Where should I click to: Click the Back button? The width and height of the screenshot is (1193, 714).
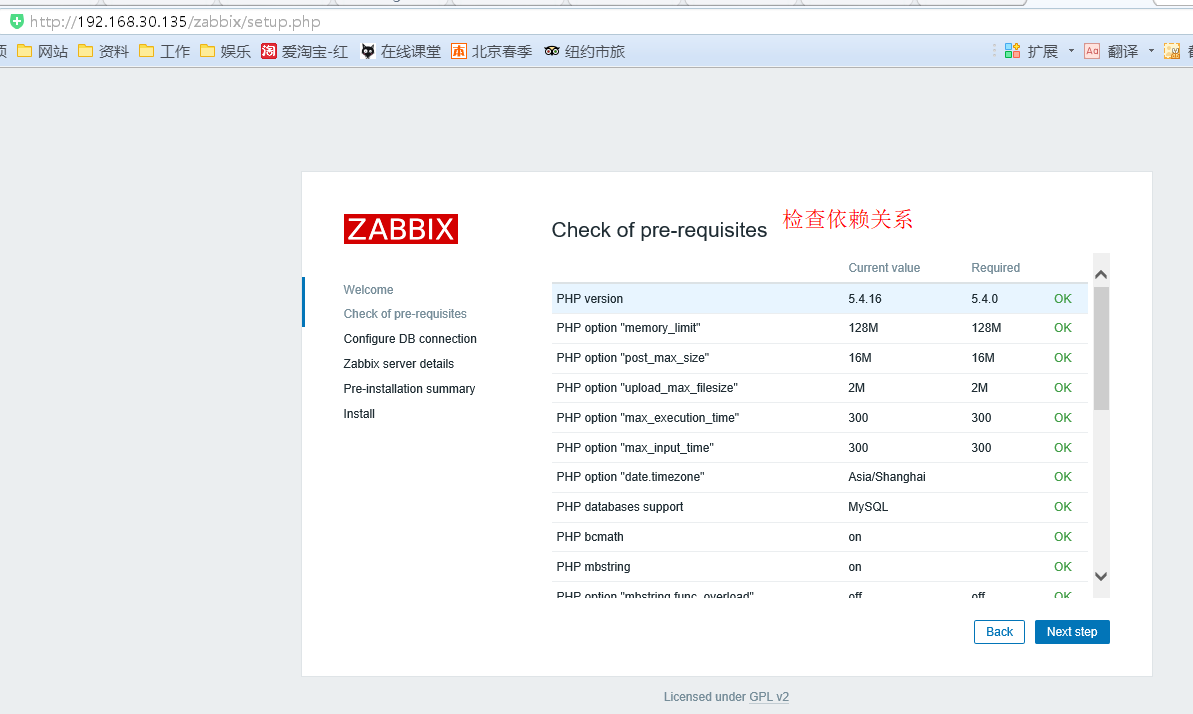click(999, 632)
